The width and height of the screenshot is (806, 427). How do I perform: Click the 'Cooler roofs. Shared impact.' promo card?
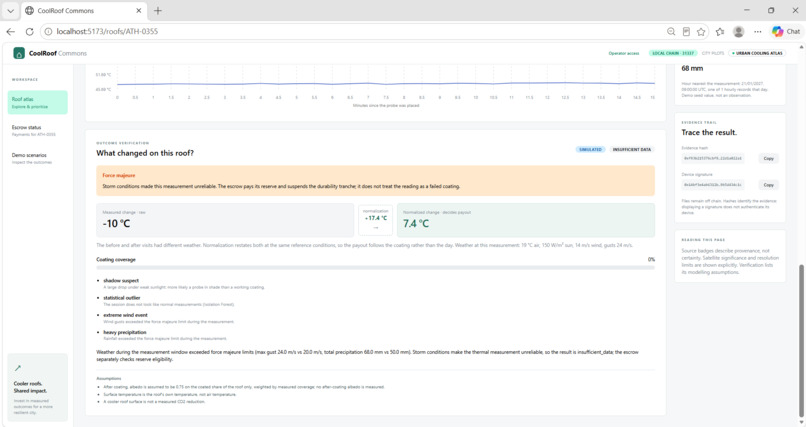coord(38,387)
